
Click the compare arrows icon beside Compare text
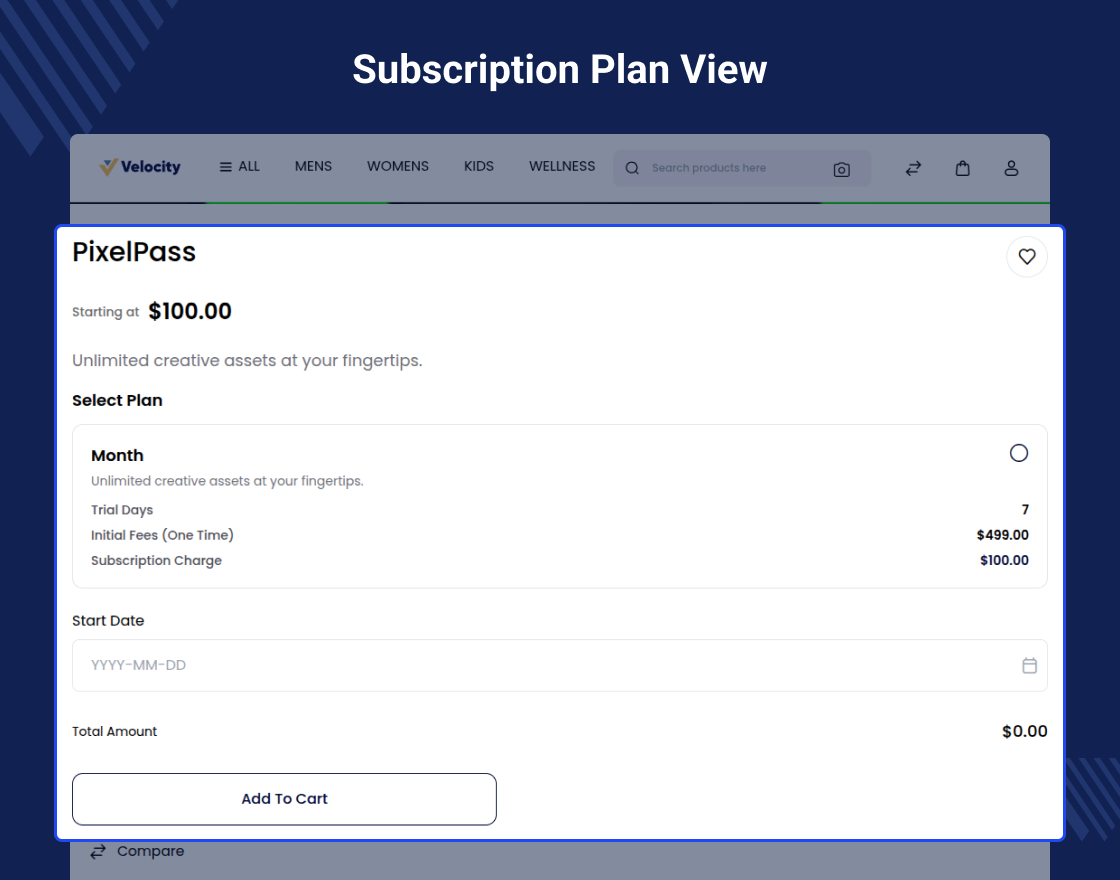coord(98,852)
